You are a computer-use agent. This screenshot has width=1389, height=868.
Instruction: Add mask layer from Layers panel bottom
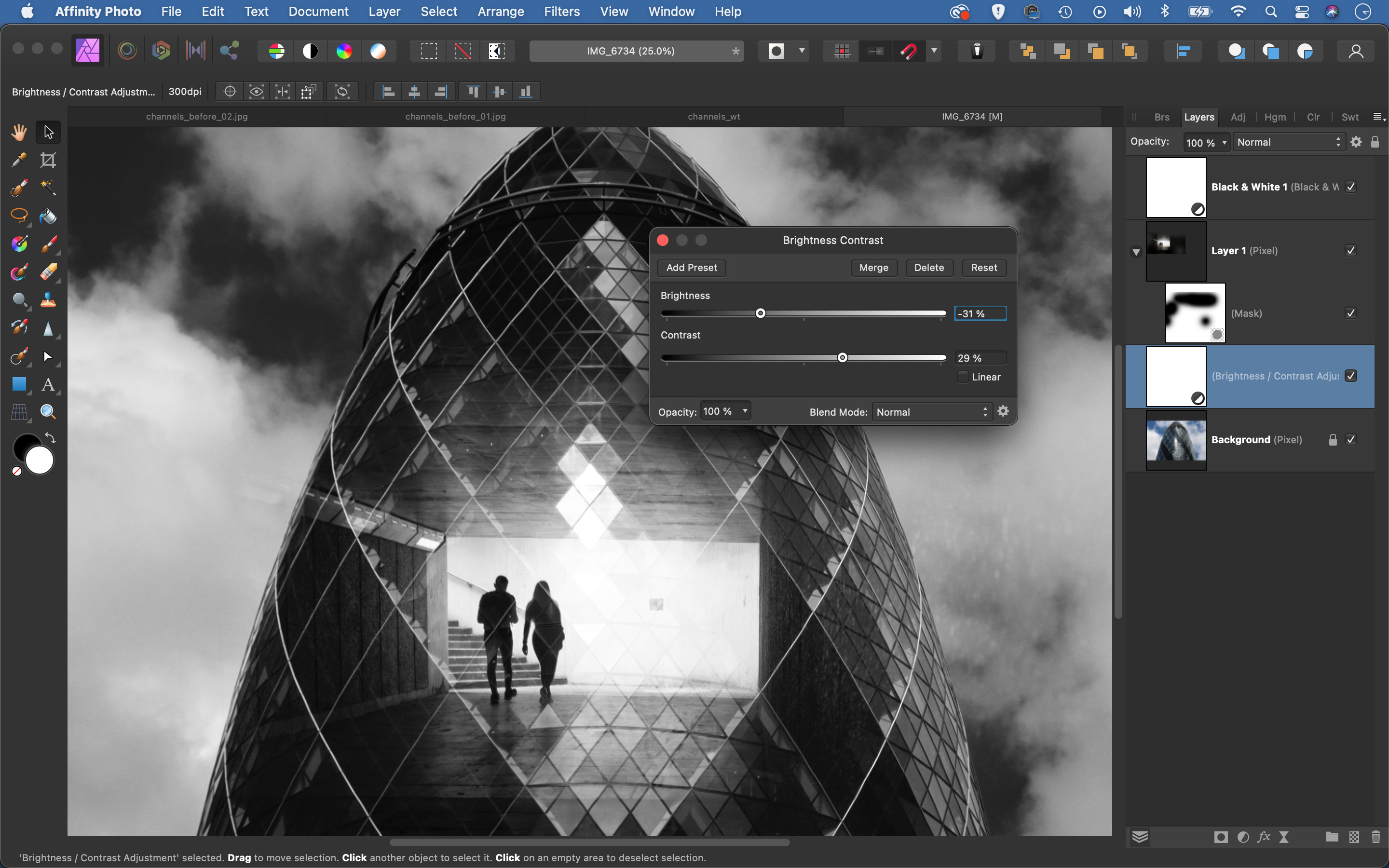tap(1221, 837)
